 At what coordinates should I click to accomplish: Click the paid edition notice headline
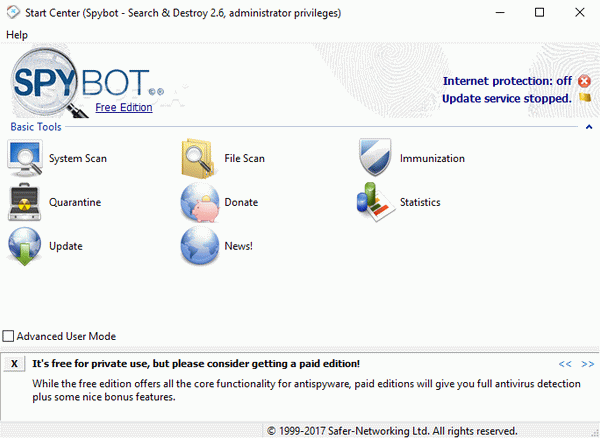[x=196, y=363]
